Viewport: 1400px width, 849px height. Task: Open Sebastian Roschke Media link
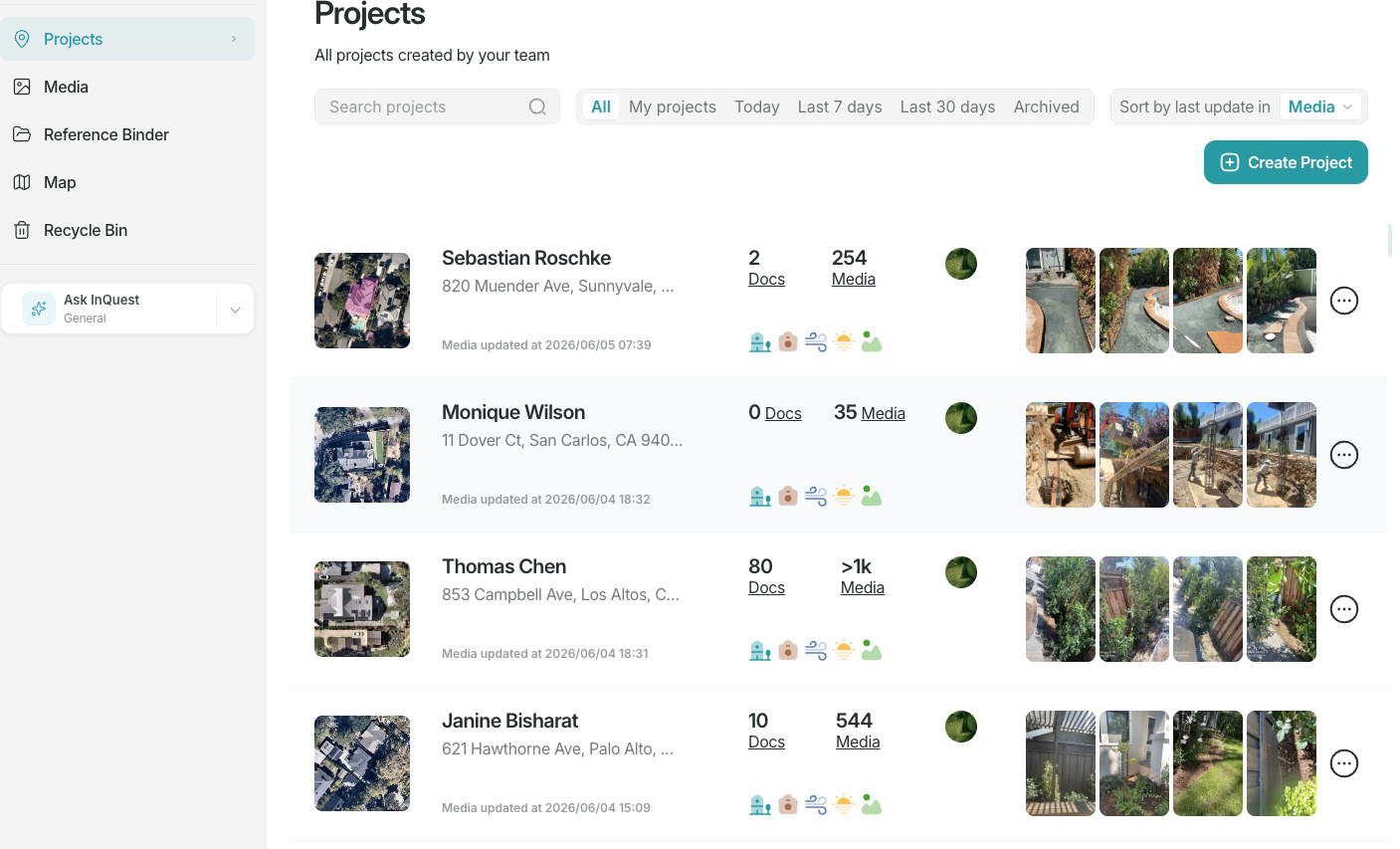(x=854, y=280)
